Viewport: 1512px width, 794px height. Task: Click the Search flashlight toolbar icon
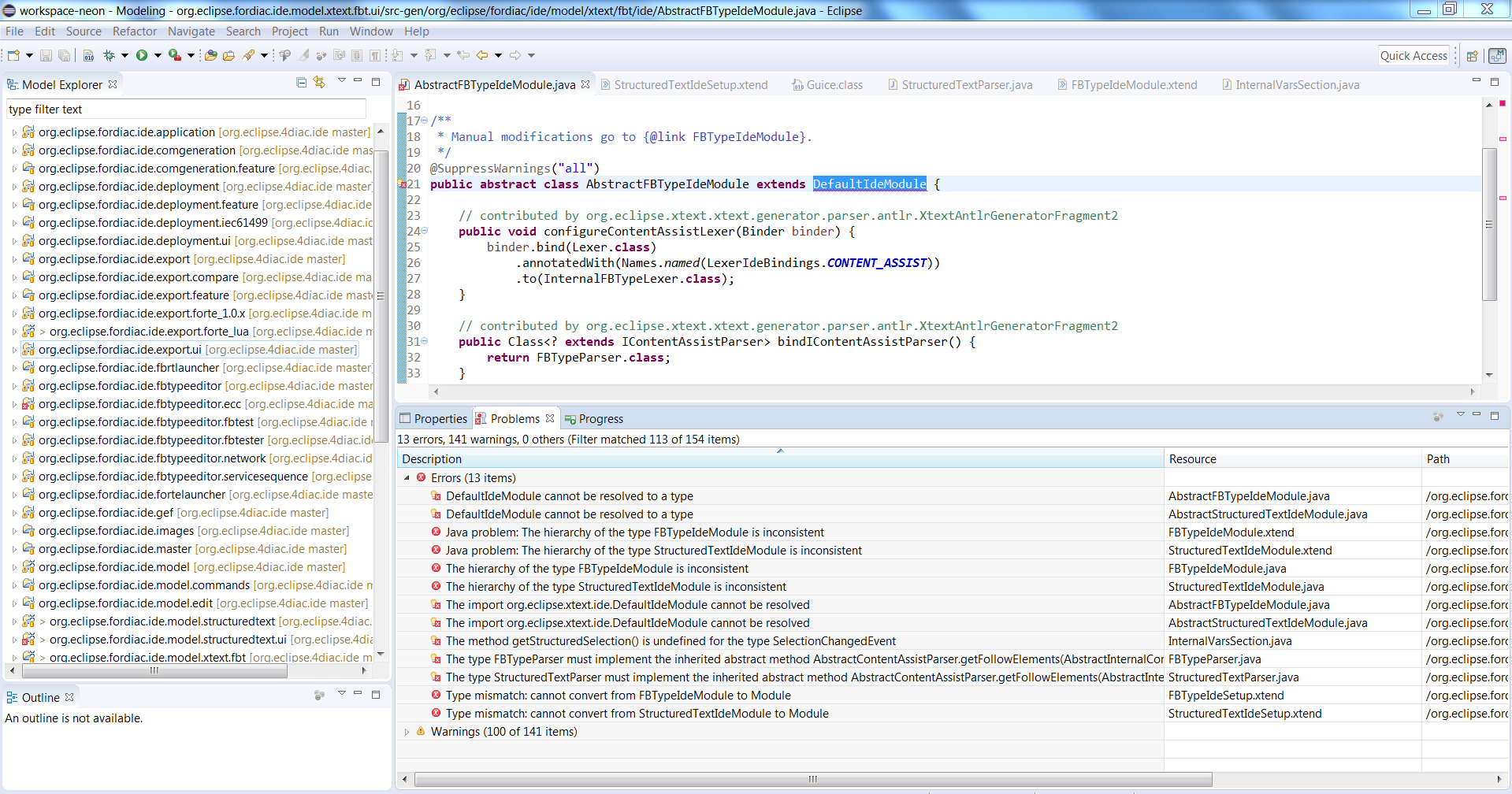248,55
